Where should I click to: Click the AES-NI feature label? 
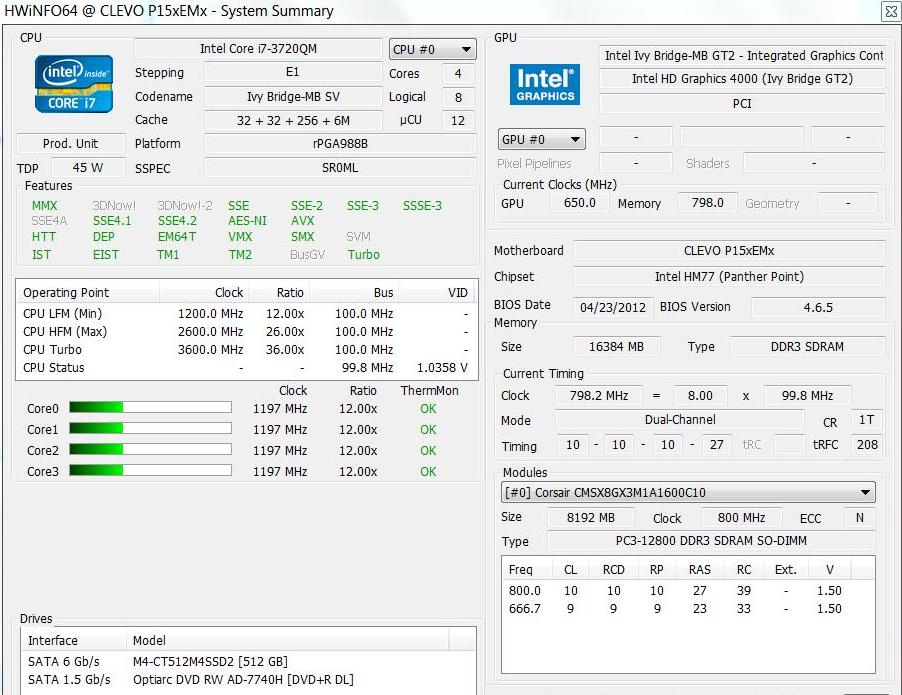tap(247, 221)
